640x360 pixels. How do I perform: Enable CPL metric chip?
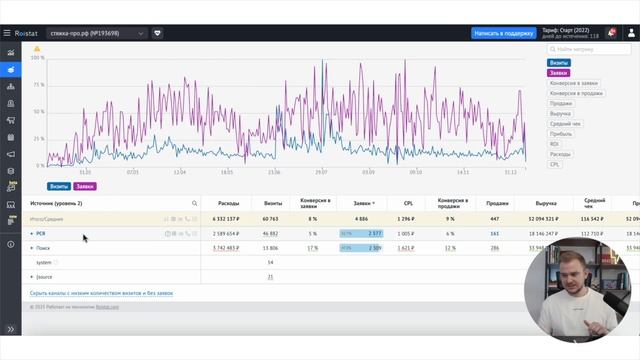coord(554,164)
